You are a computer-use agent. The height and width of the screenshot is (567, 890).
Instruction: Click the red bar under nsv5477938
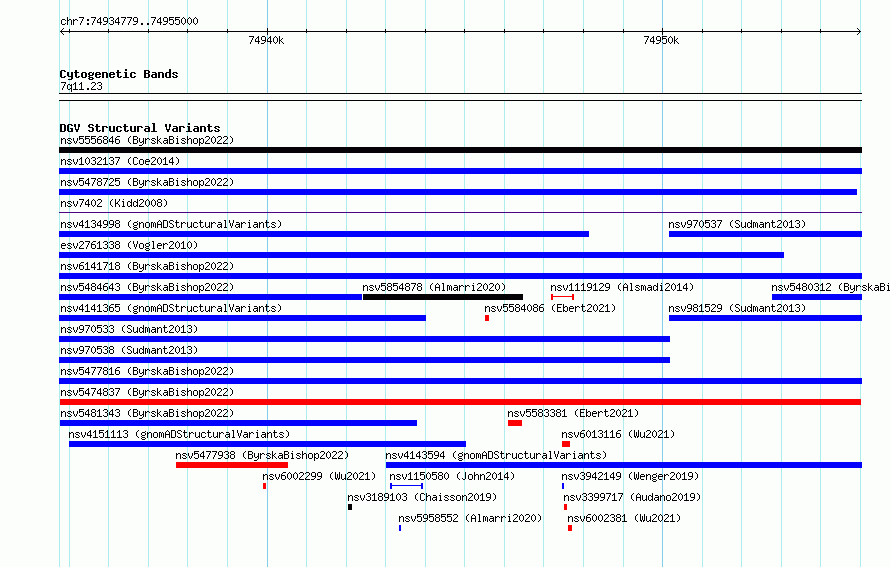coord(232,465)
